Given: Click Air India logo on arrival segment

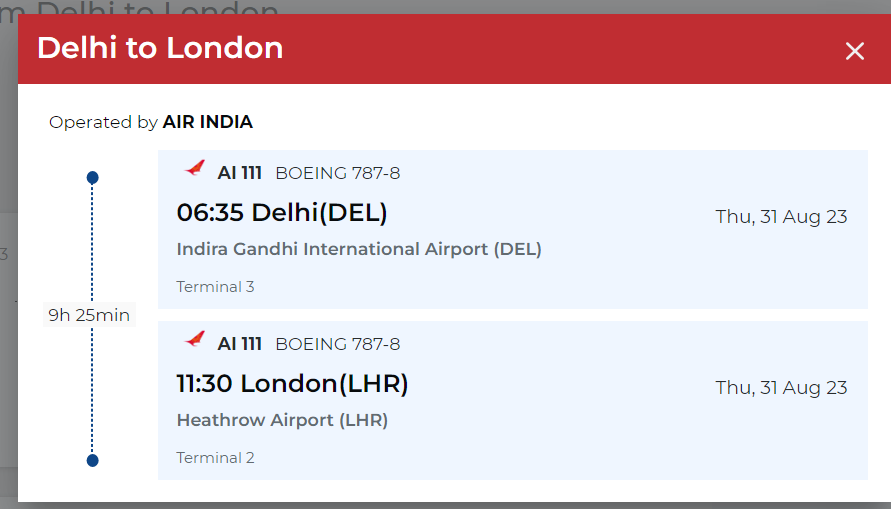Looking at the screenshot, I should point(195,340).
